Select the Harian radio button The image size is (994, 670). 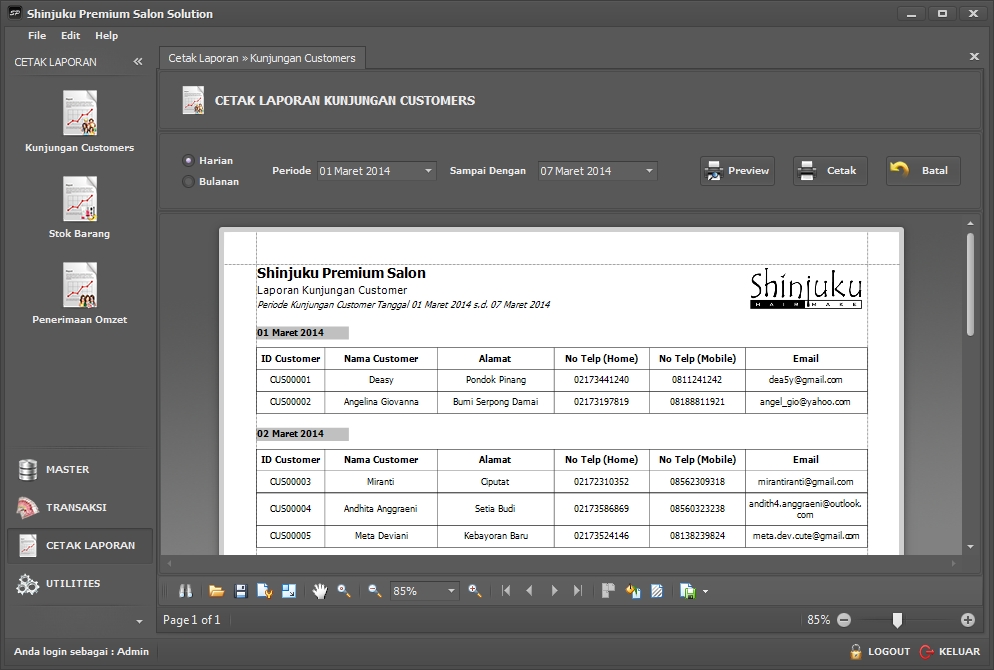[x=188, y=160]
